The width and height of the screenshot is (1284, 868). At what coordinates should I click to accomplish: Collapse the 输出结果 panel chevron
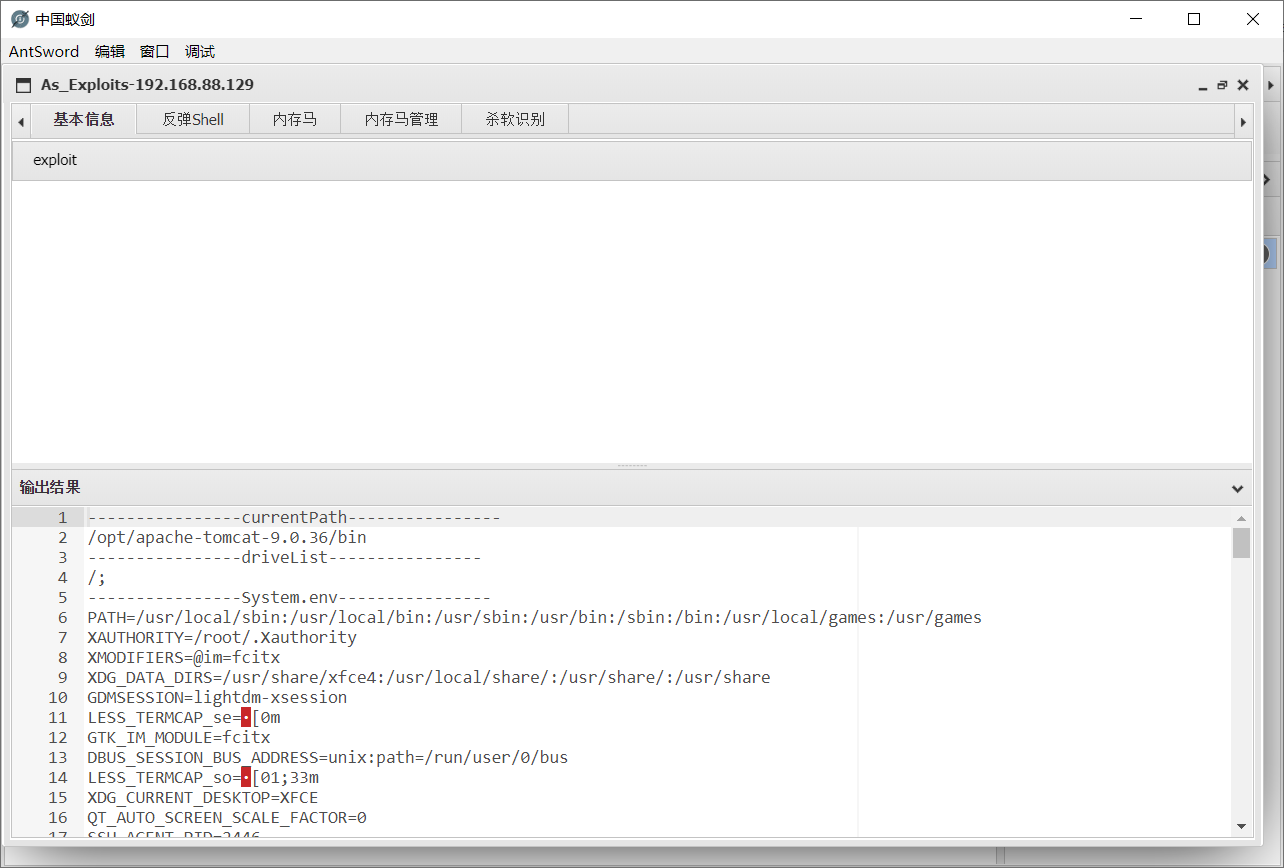click(x=1238, y=489)
